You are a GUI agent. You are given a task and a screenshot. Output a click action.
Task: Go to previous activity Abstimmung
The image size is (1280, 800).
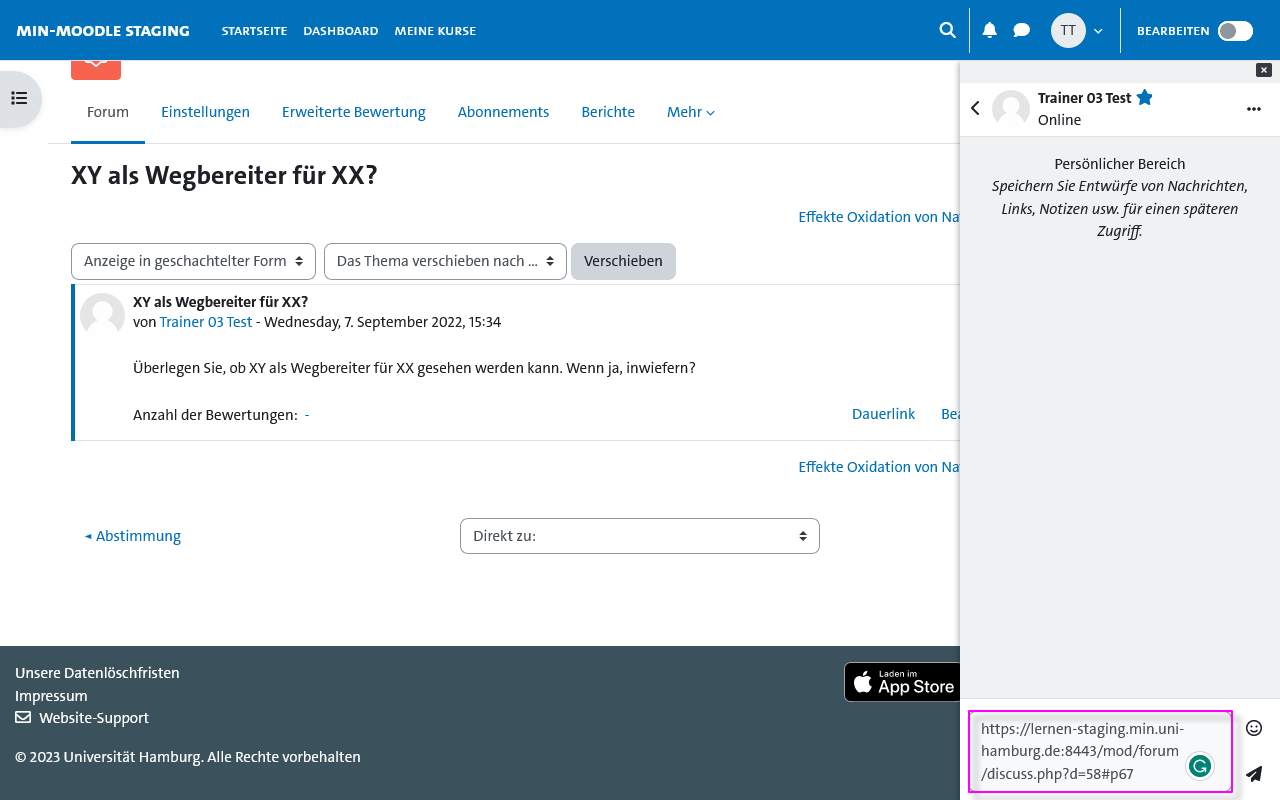[x=133, y=536]
